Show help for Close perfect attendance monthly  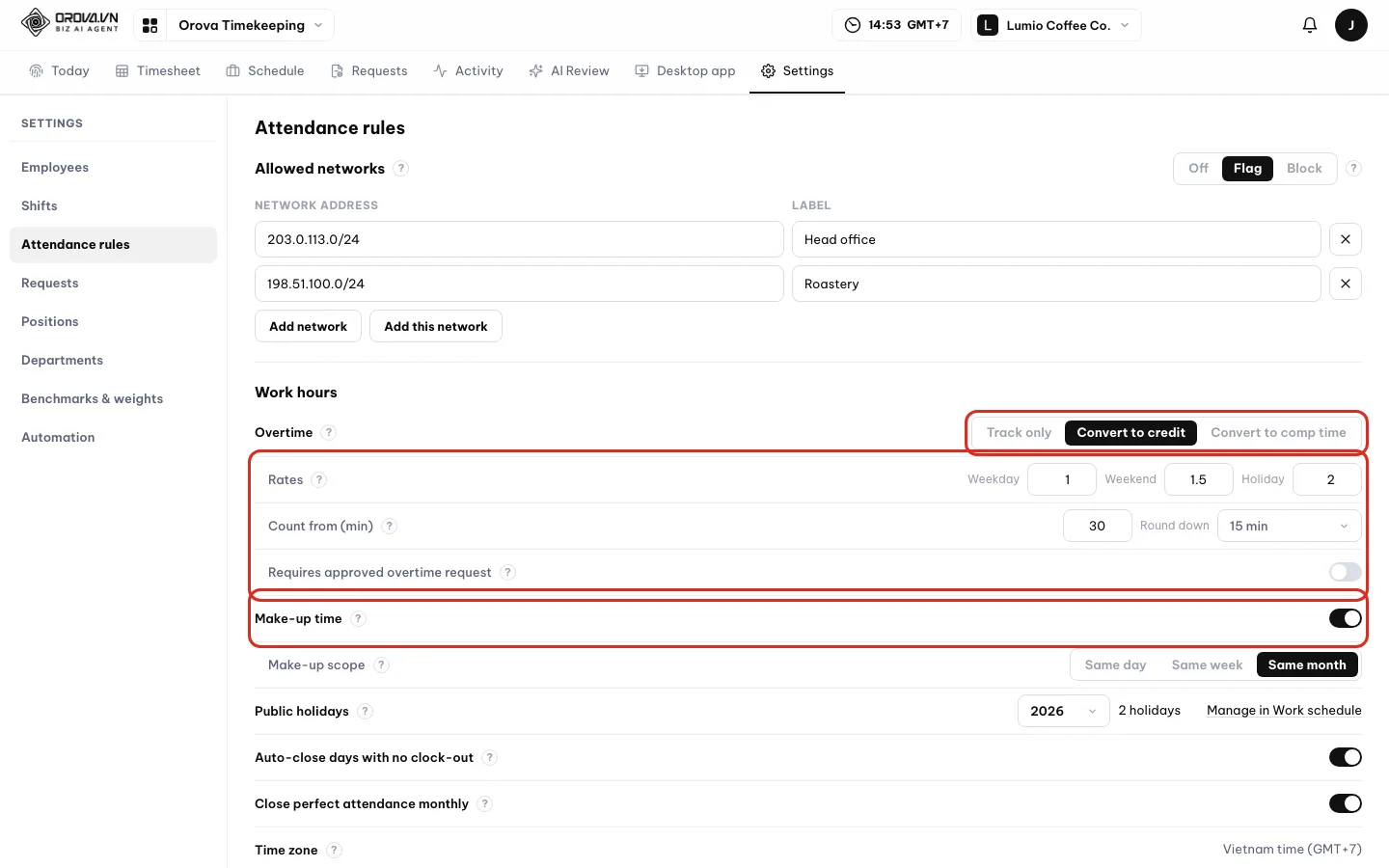(x=484, y=803)
